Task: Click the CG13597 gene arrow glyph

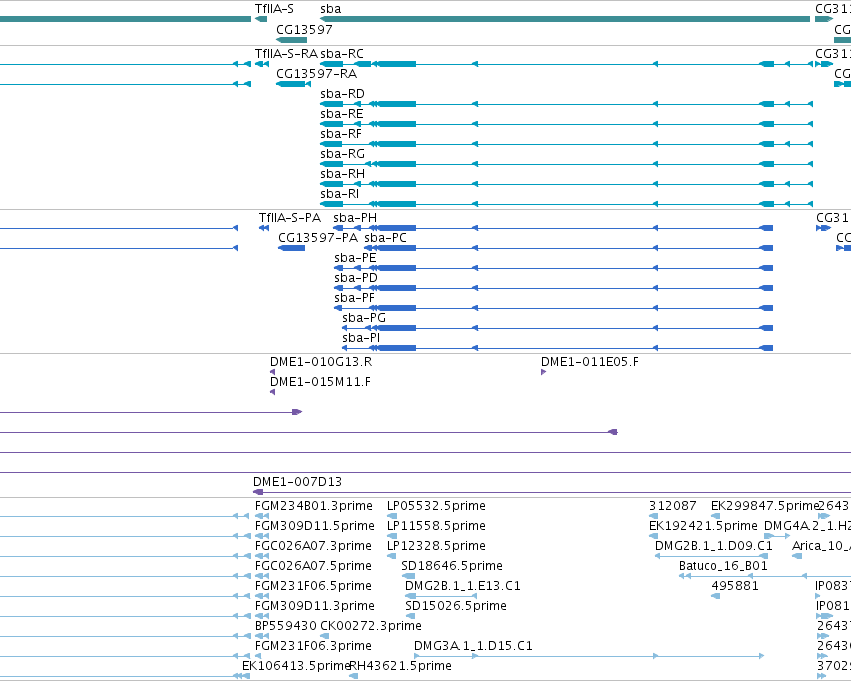Action: click(291, 40)
